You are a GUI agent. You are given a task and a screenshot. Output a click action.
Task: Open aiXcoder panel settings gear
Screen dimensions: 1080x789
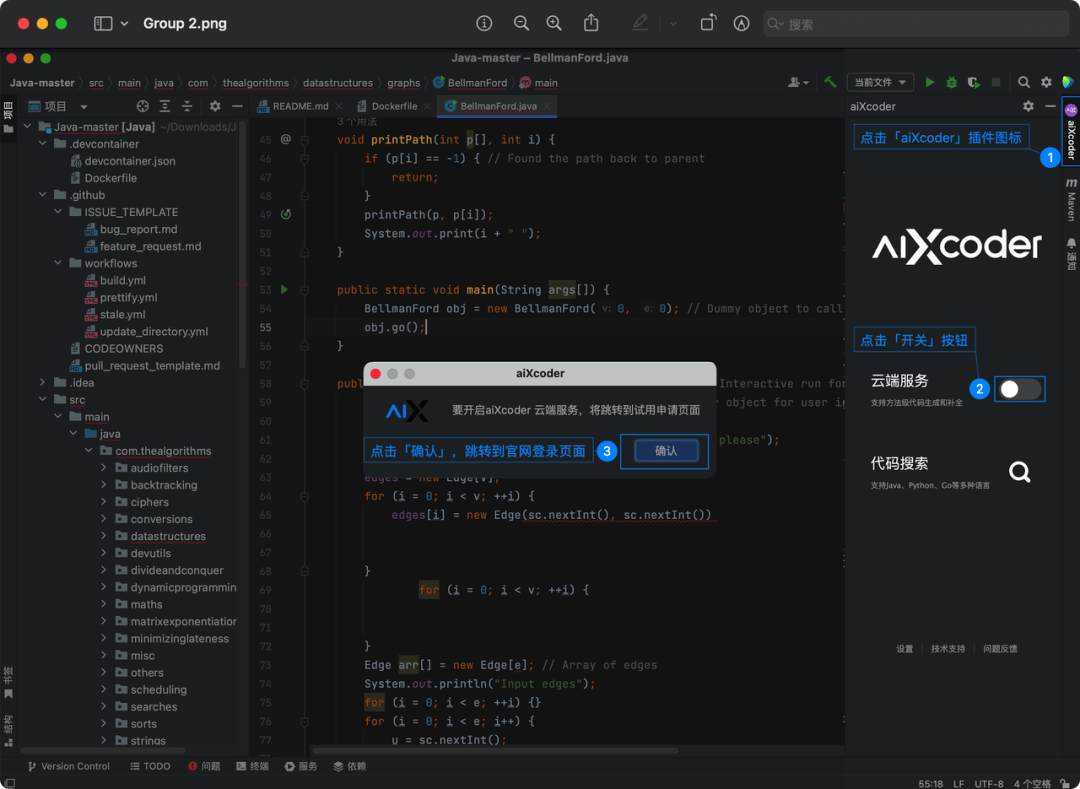[1028, 105]
